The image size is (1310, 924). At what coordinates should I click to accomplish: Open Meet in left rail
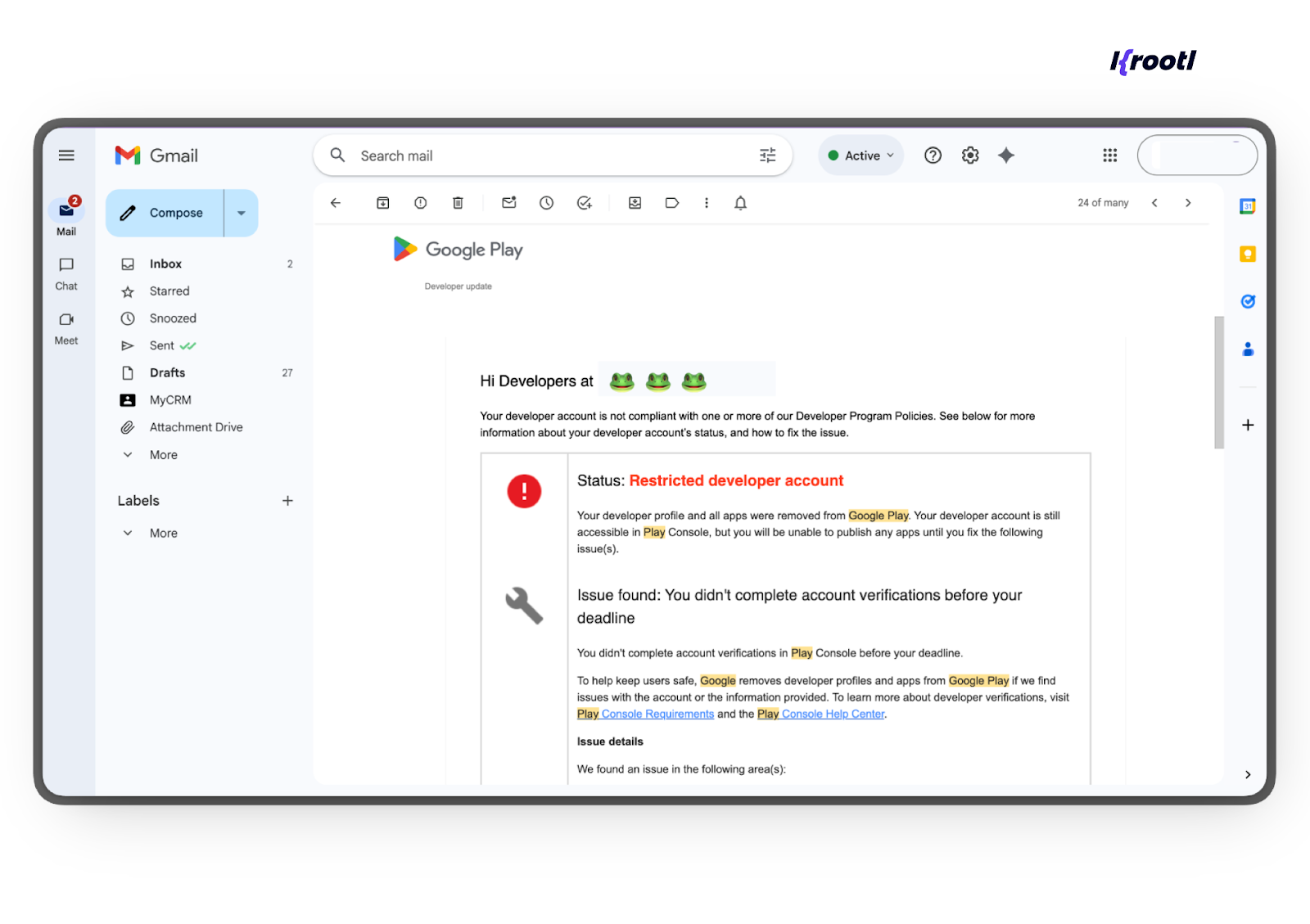[x=66, y=328]
